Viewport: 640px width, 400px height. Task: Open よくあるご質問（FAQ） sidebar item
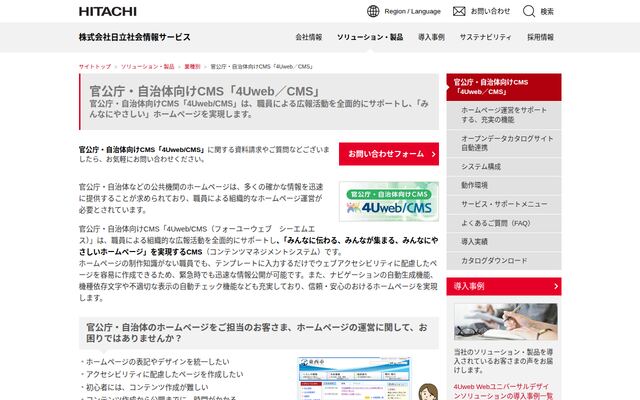[x=504, y=223]
